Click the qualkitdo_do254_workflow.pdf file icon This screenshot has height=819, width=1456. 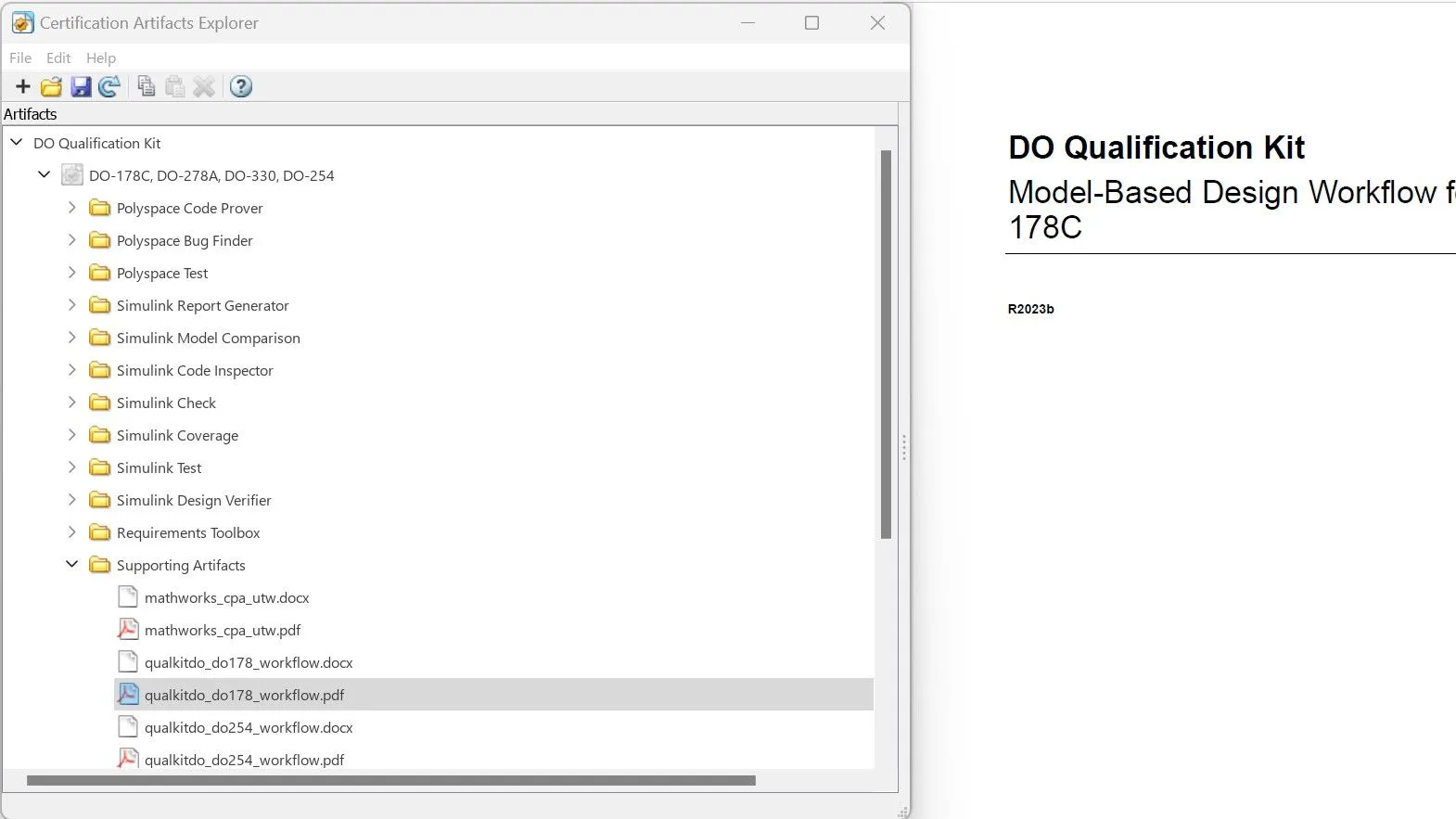[x=128, y=759]
